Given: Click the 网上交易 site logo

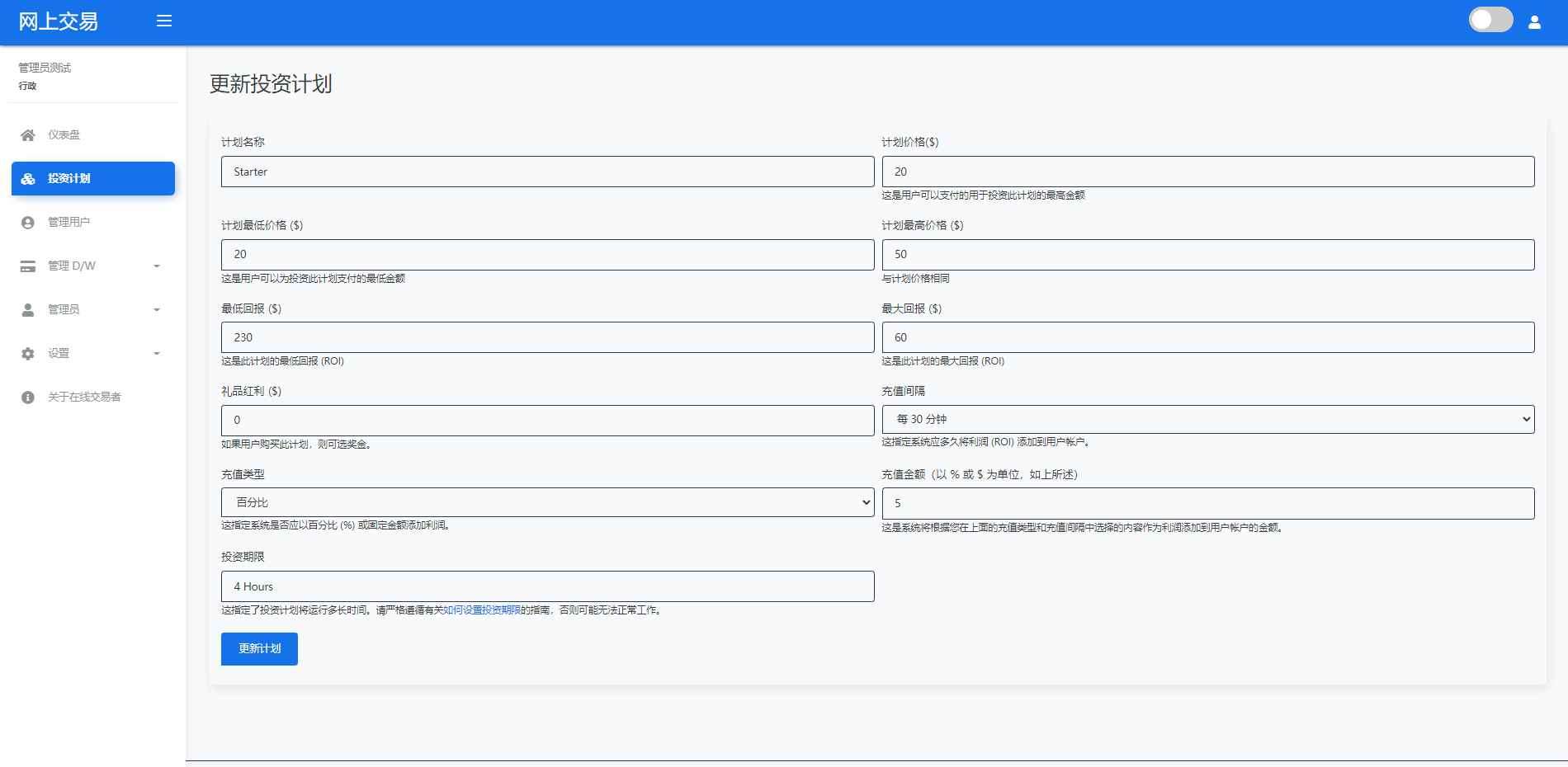Looking at the screenshot, I should pos(58,21).
